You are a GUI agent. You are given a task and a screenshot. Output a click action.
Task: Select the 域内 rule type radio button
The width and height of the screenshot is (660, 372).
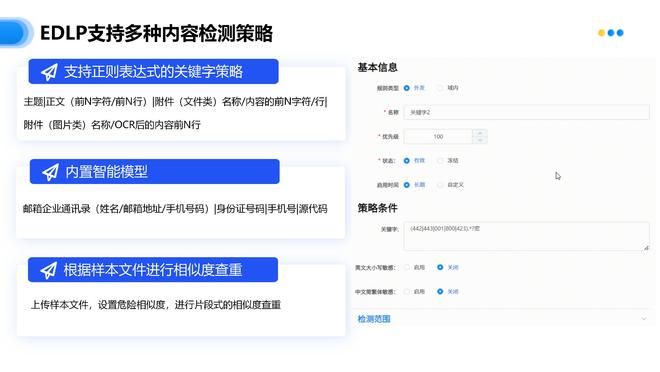[x=440, y=88]
